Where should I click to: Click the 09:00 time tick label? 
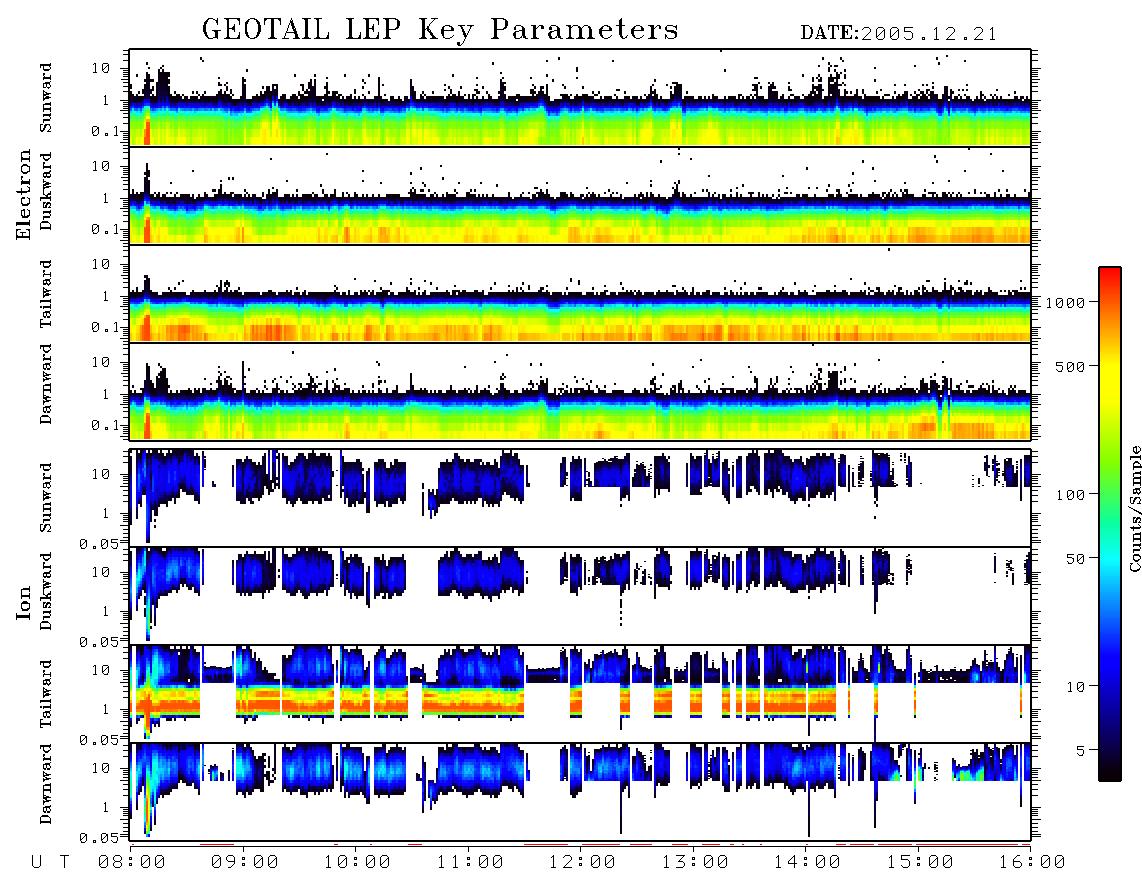(x=245, y=863)
